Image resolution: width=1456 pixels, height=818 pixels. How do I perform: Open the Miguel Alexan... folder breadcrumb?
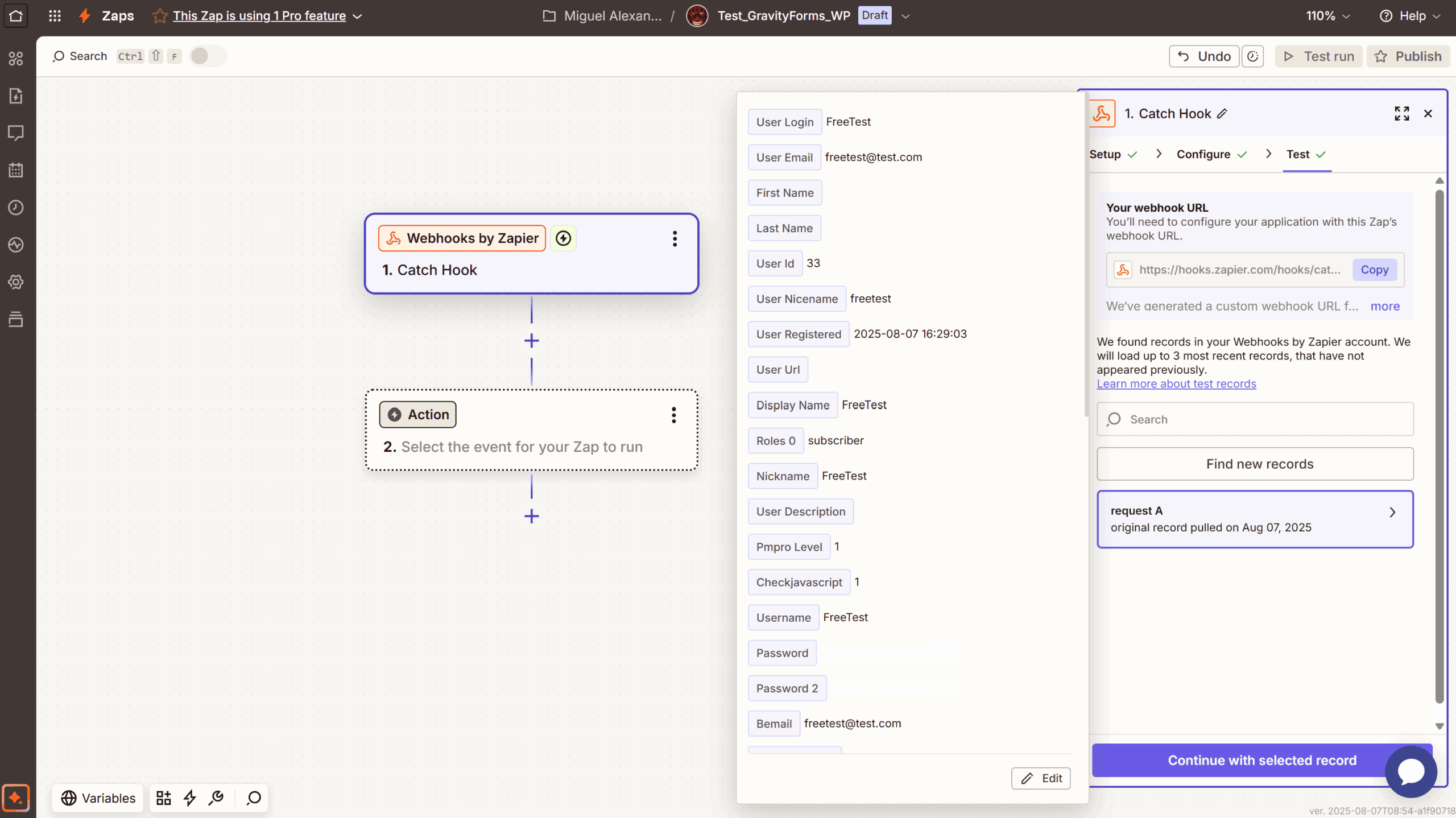pos(602,16)
